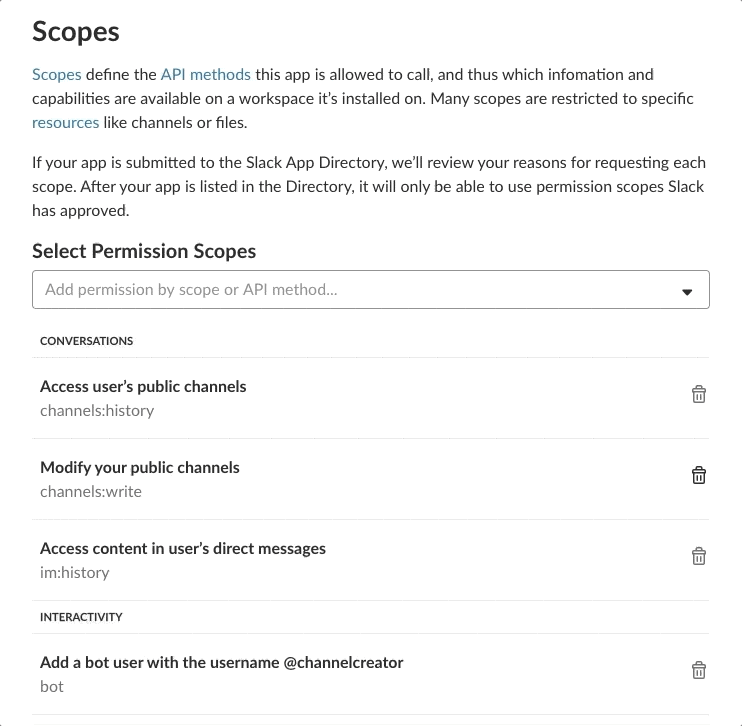The height and width of the screenshot is (726, 742).
Task: Click the CONVERSATIONS section header
Action: [86, 341]
